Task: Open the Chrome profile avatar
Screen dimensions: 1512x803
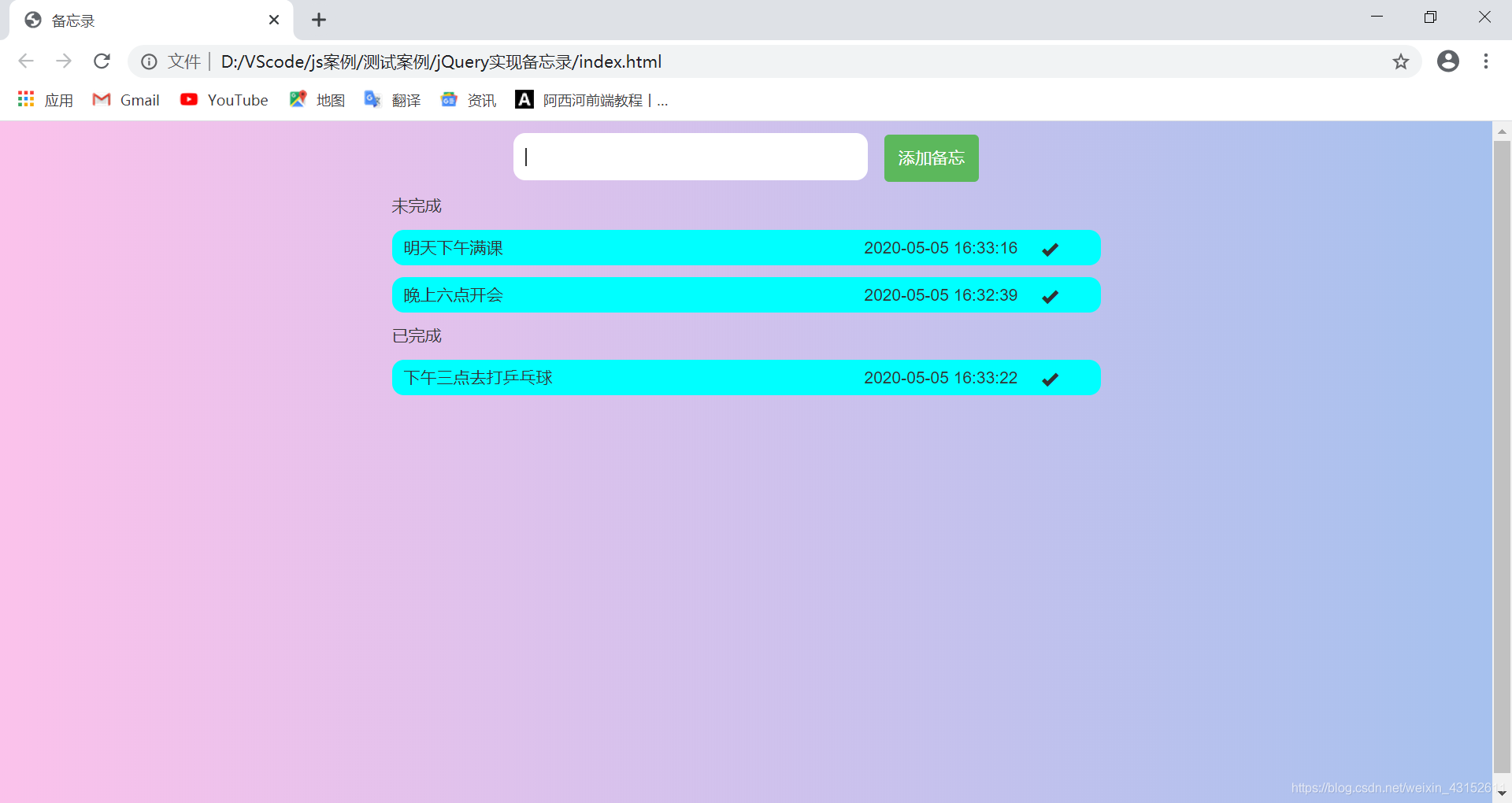Action: coord(1447,61)
